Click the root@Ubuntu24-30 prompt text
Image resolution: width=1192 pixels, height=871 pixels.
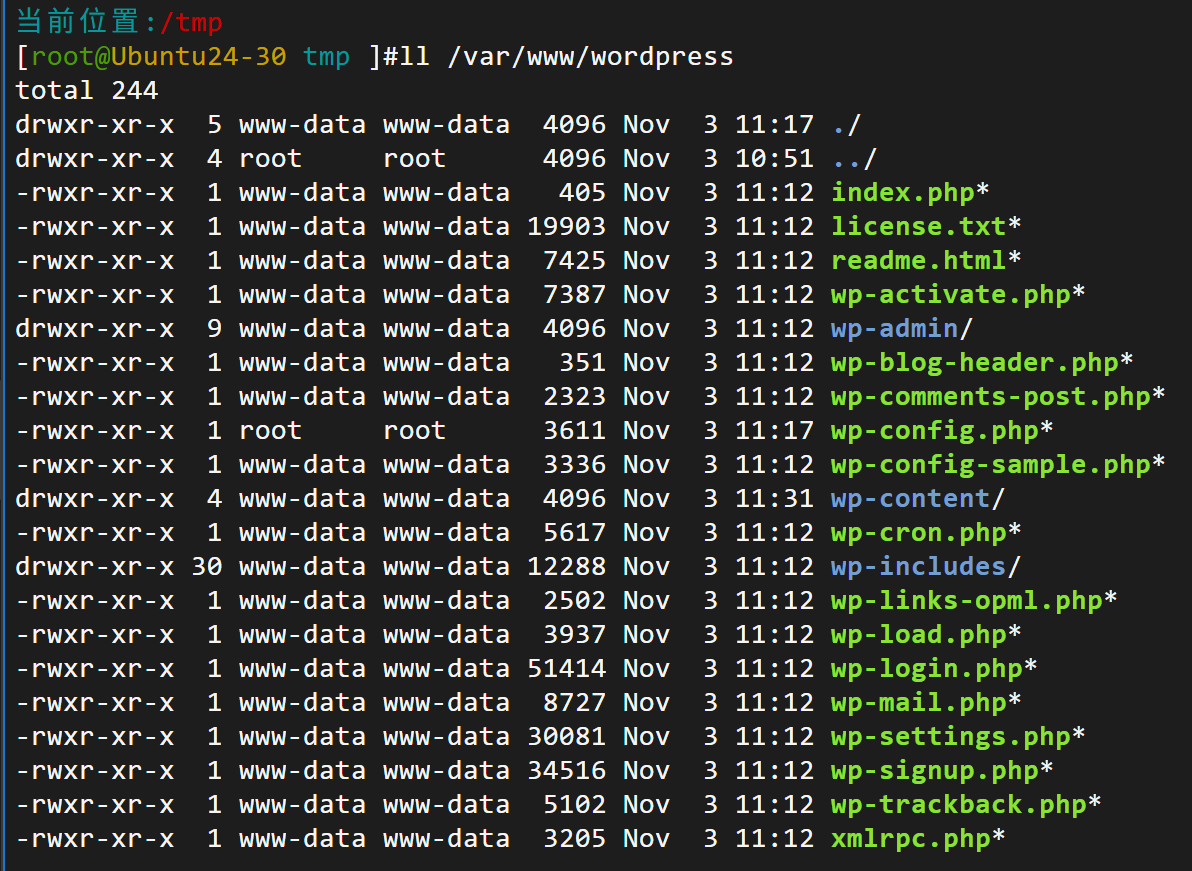(159, 57)
